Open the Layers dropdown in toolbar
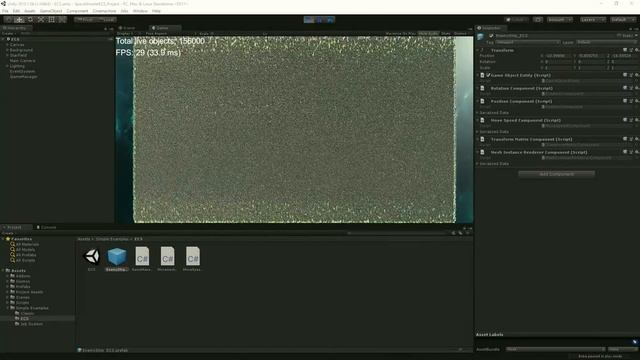The width and height of the screenshot is (640, 360). (x=593, y=20)
